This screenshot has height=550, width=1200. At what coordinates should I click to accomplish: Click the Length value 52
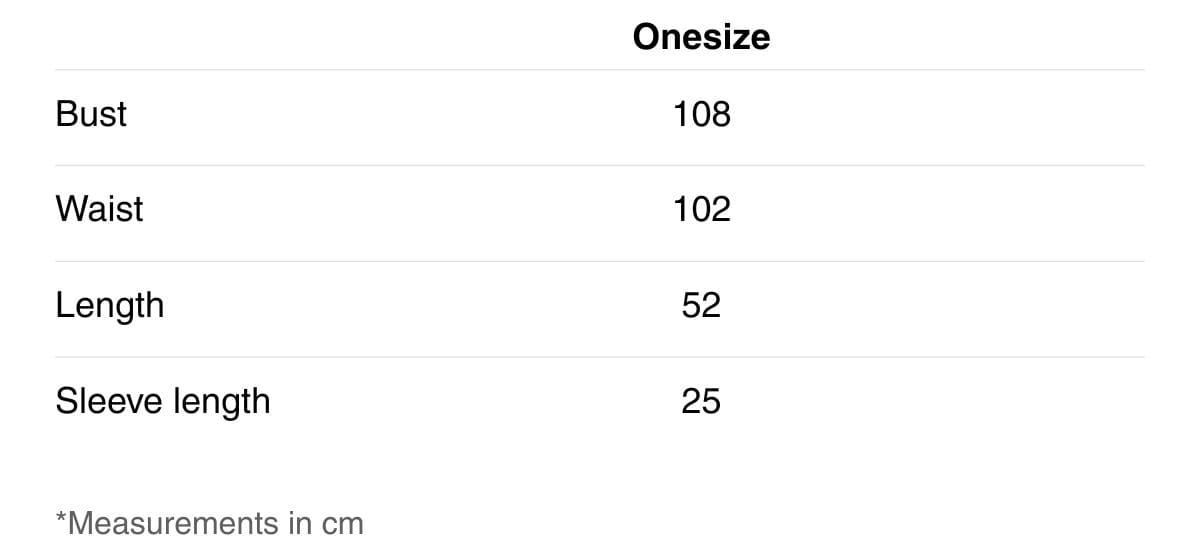[x=701, y=305]
